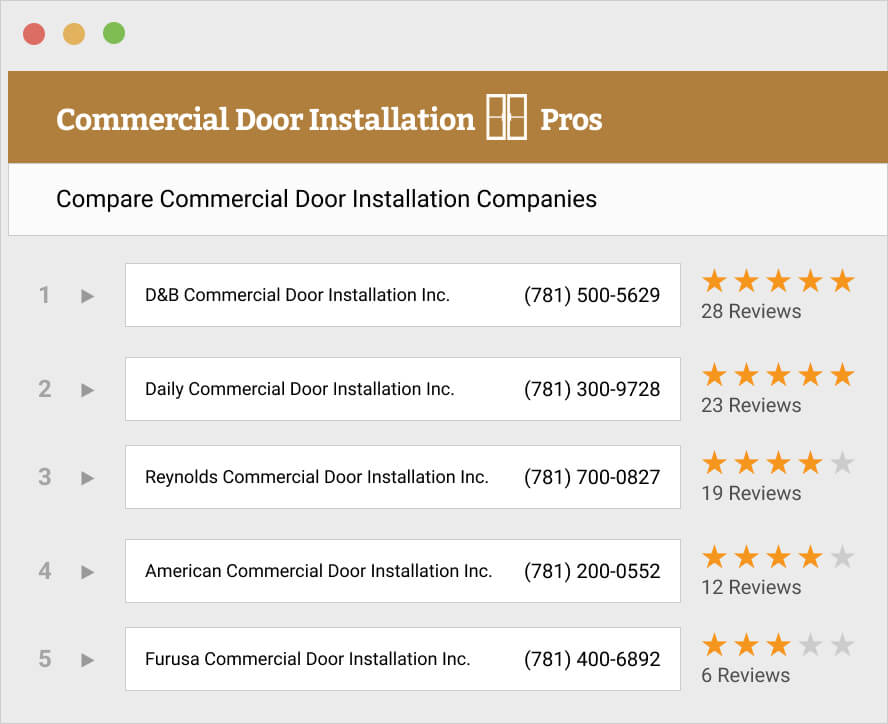Expand details for D&B Commercial Door Installation
Viewport: 888px width, 724px height.
pos(86,295)
